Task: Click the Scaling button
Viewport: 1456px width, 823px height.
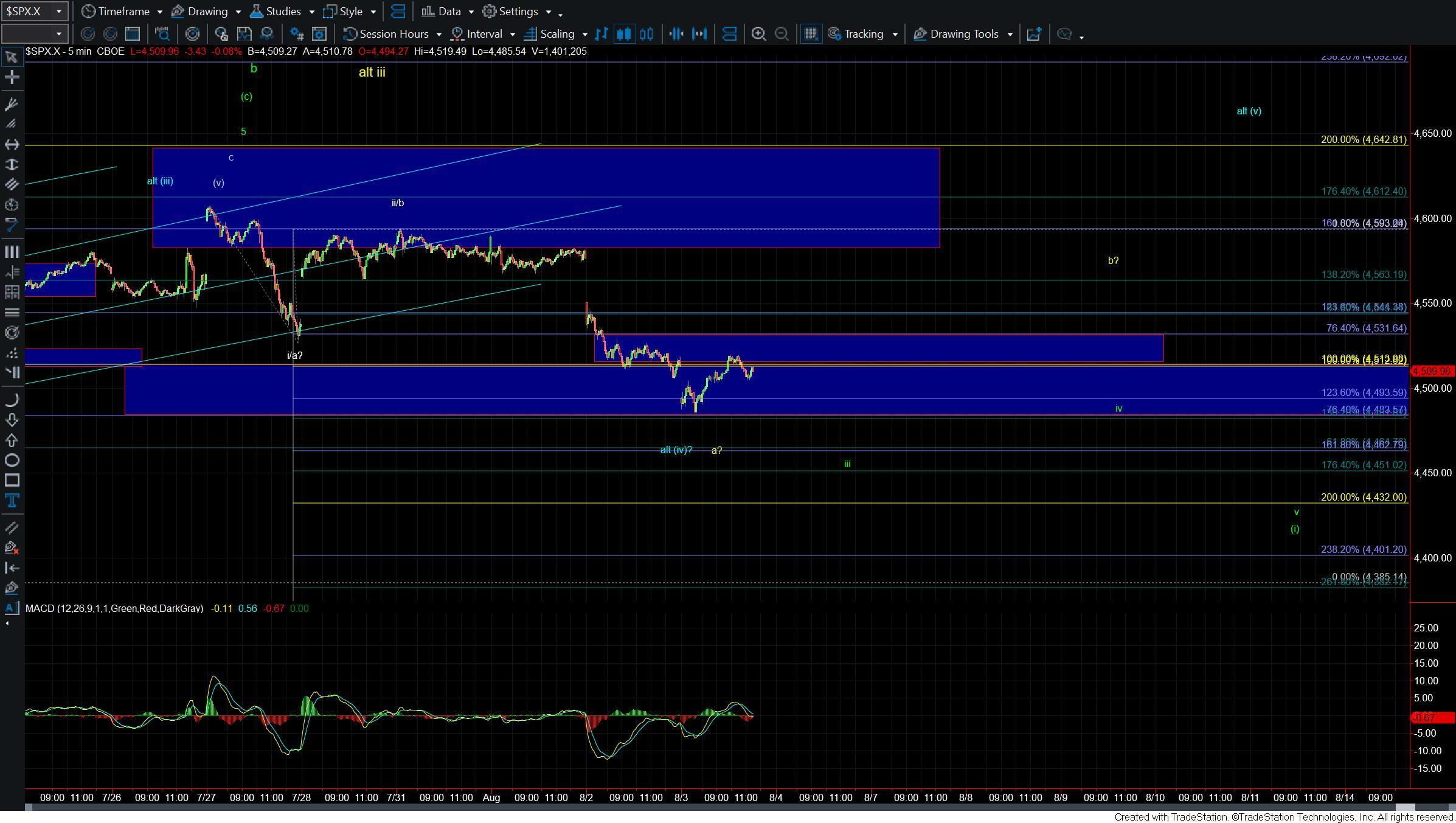Action: click(x=556, y=34)
